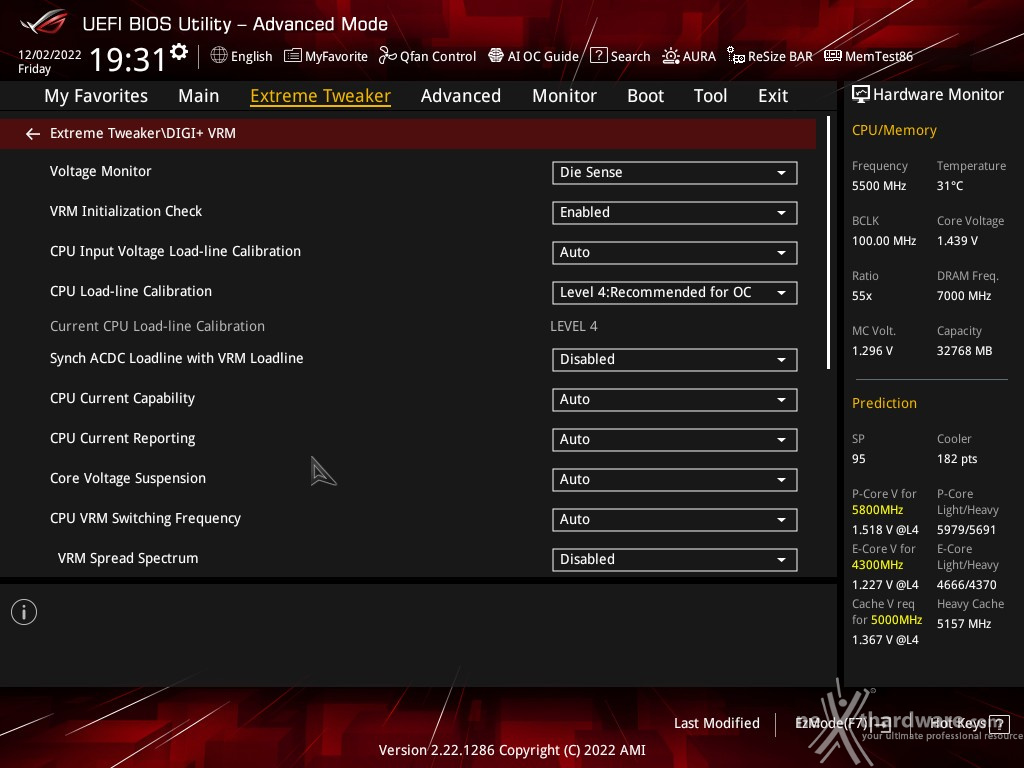Open Synch ACDC Loadline dropdown
1024x768 pixels.
[675, 359]
